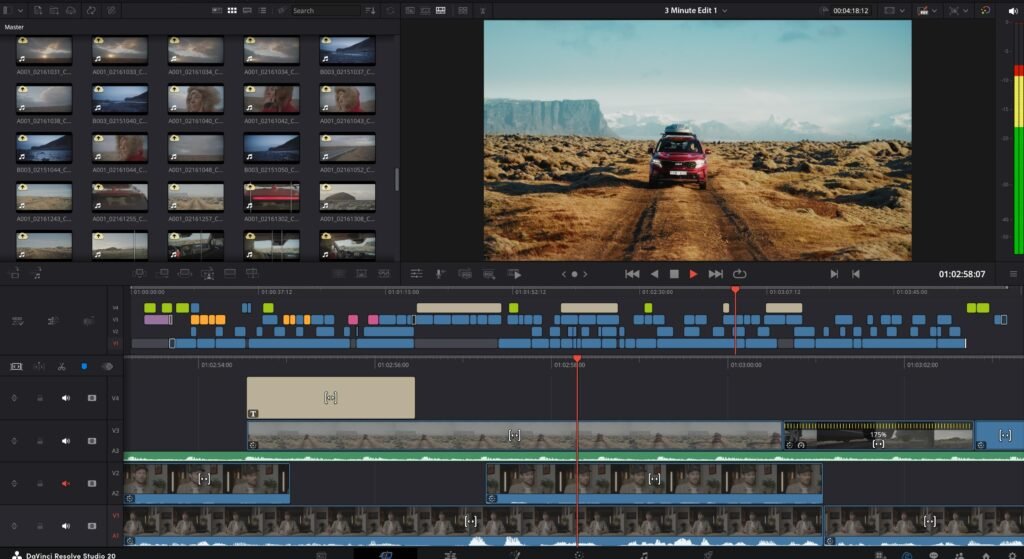This screenshot has width=1024, height=559.
Task: Select clip thumbnail A001_02161031_C
Action: (x=44, y=50)
